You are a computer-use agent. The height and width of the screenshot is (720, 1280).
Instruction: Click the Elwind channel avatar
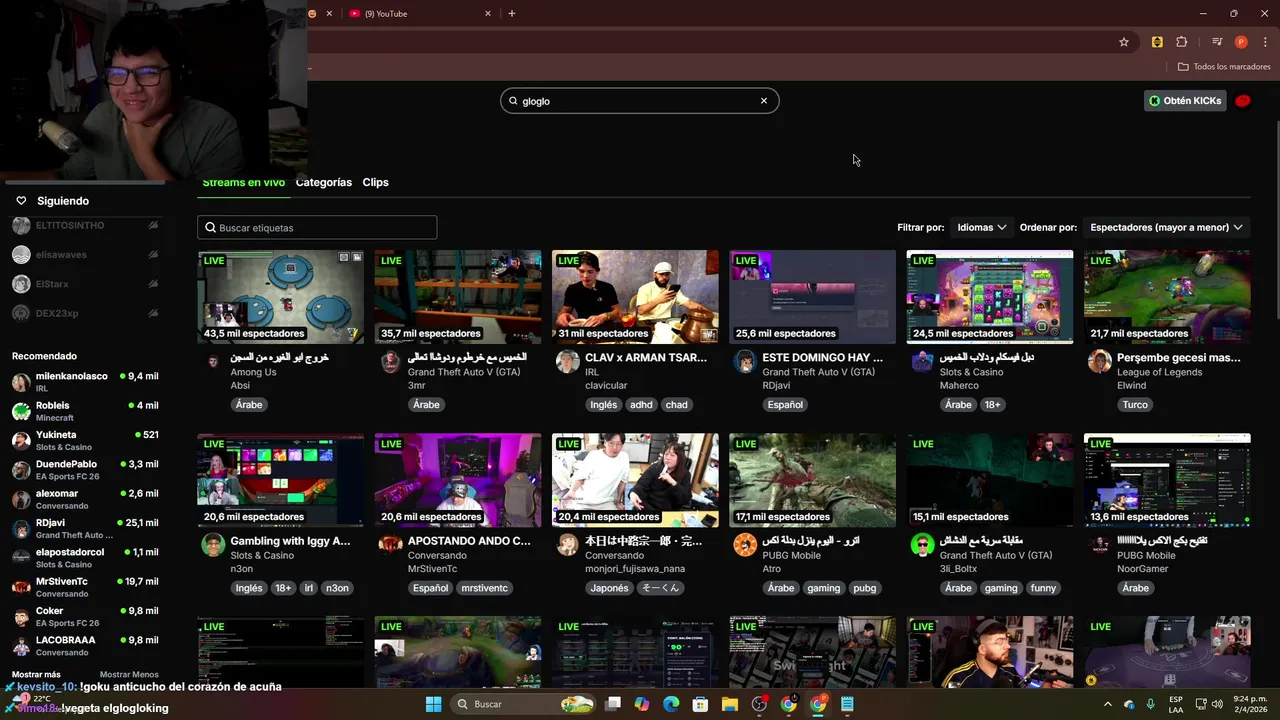(1100, 362)
